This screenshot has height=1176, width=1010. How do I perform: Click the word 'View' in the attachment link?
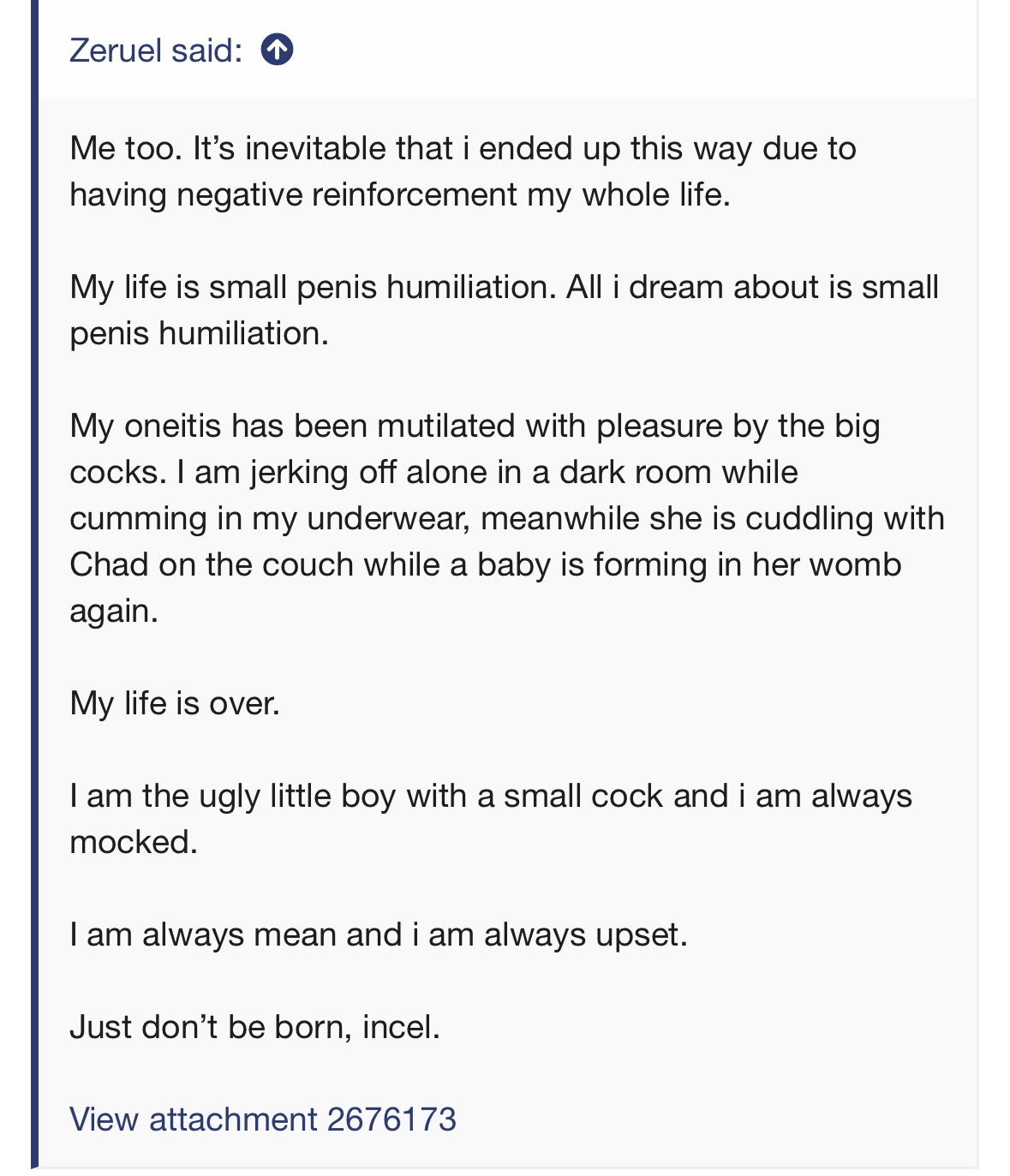point(104,1119)
